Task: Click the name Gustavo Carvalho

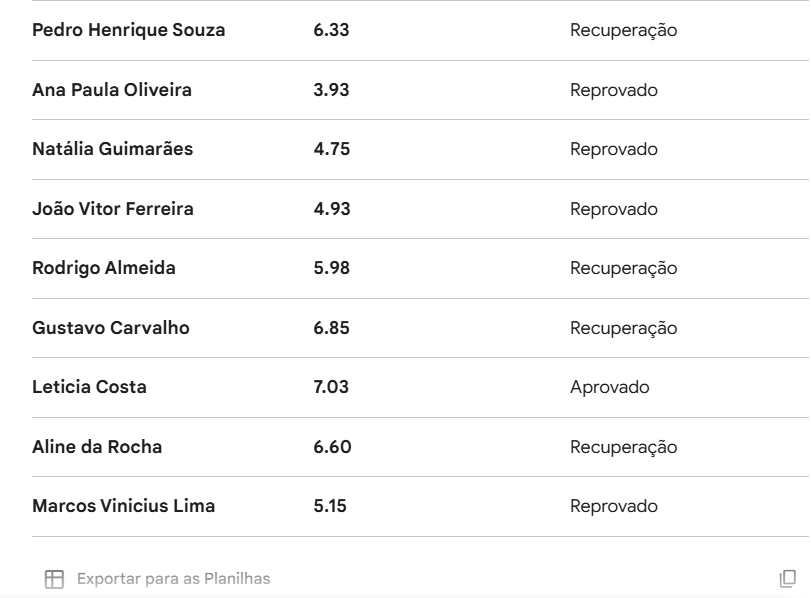Action: tap(111, 328)
